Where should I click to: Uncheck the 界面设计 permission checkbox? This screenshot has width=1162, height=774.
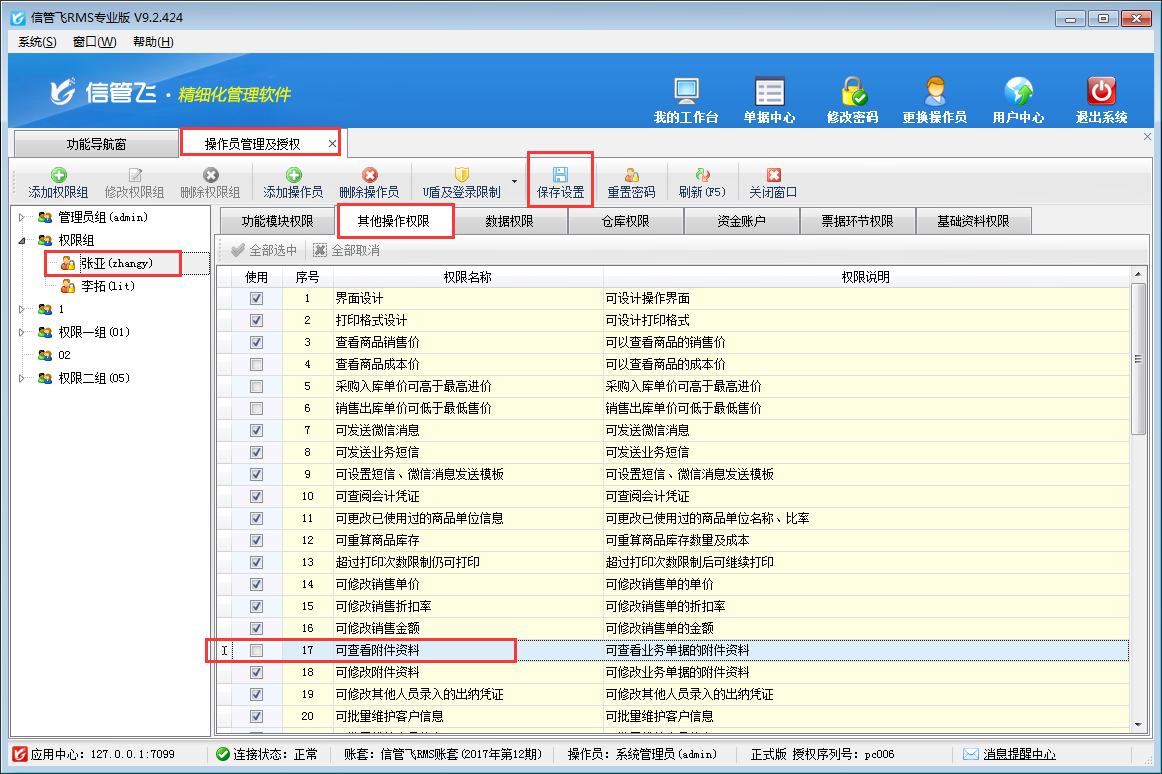coord(257,299)
